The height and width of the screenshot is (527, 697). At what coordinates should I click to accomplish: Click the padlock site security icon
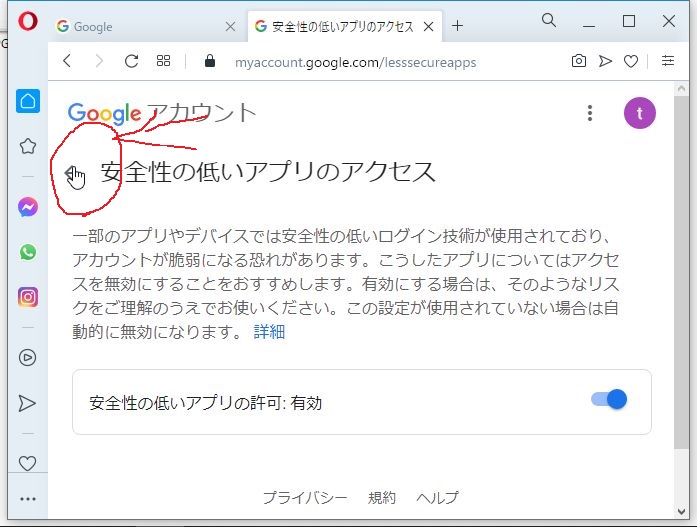[x=210, y=61]
